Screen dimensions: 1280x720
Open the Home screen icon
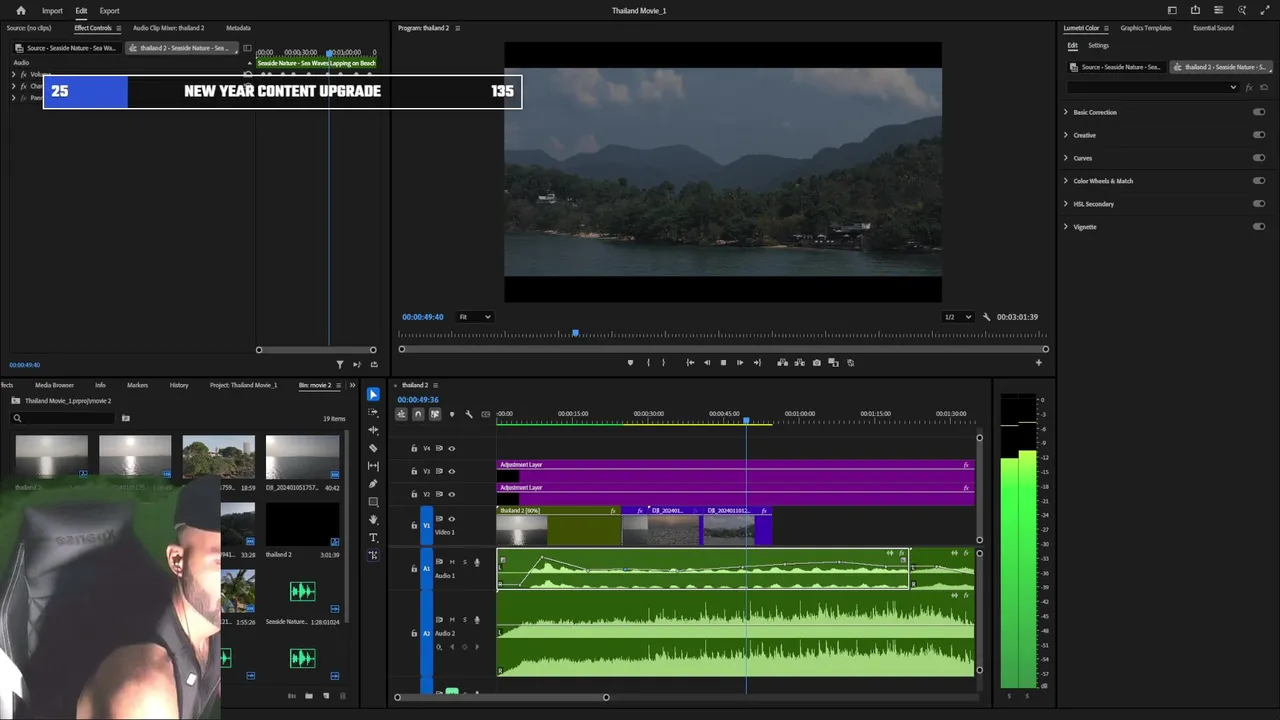click(21, 11)
